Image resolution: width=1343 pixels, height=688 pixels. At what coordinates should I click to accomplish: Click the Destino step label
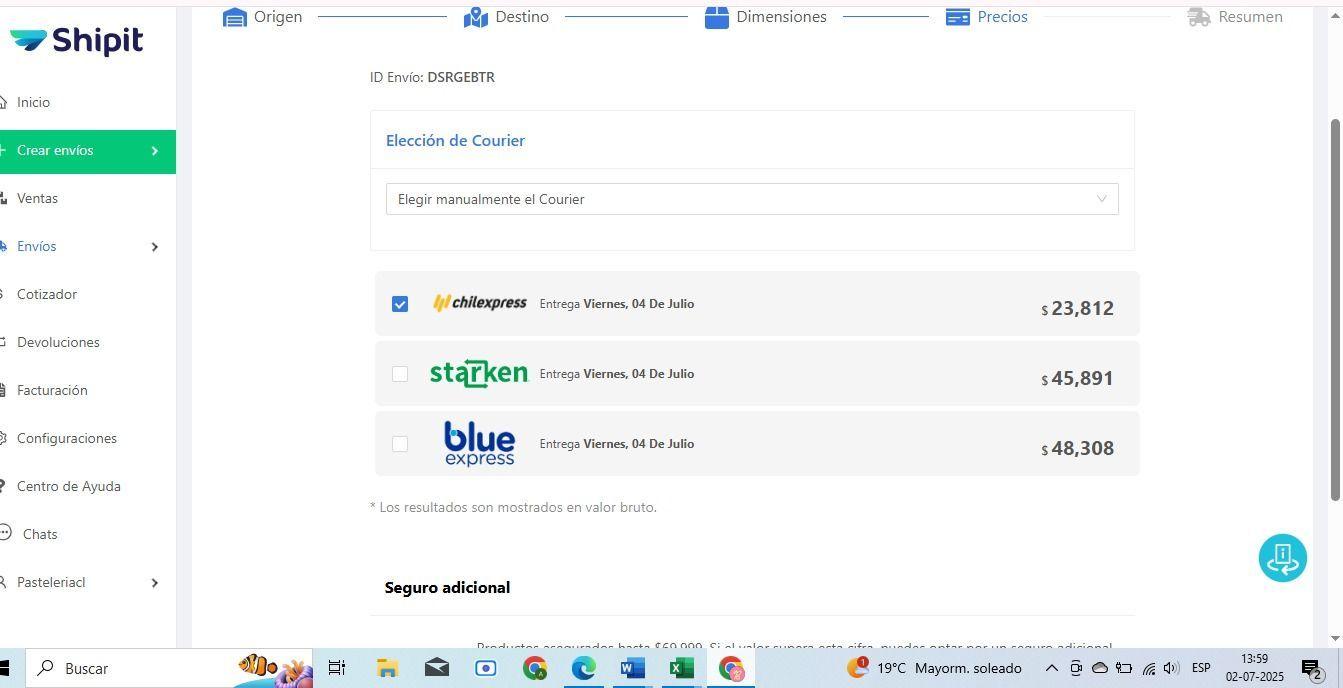pos(522,17)
